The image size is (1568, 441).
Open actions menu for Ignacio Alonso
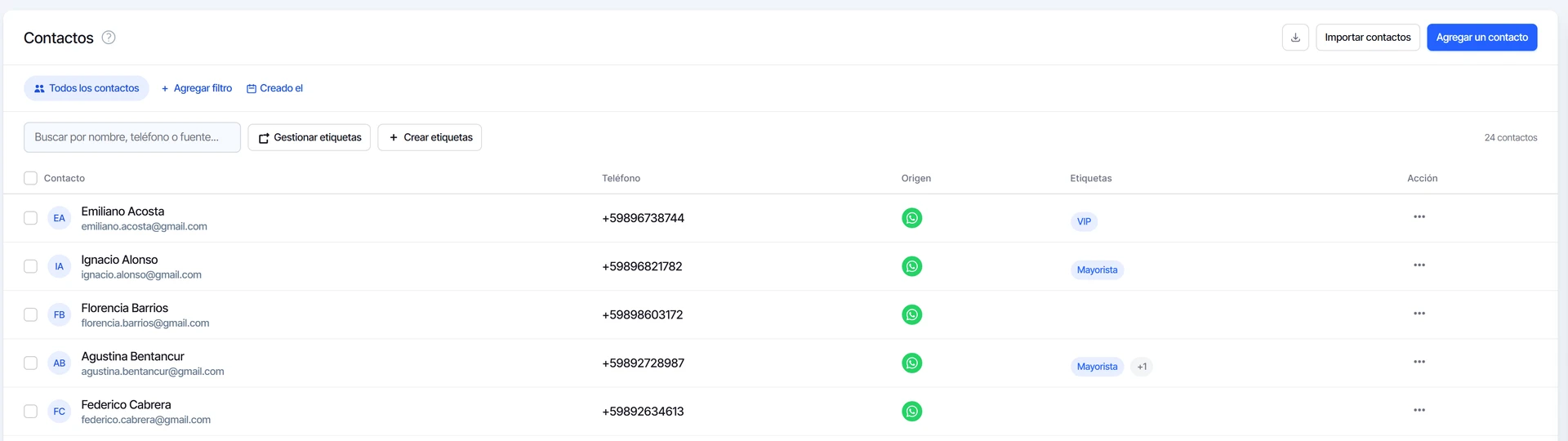1419,265
